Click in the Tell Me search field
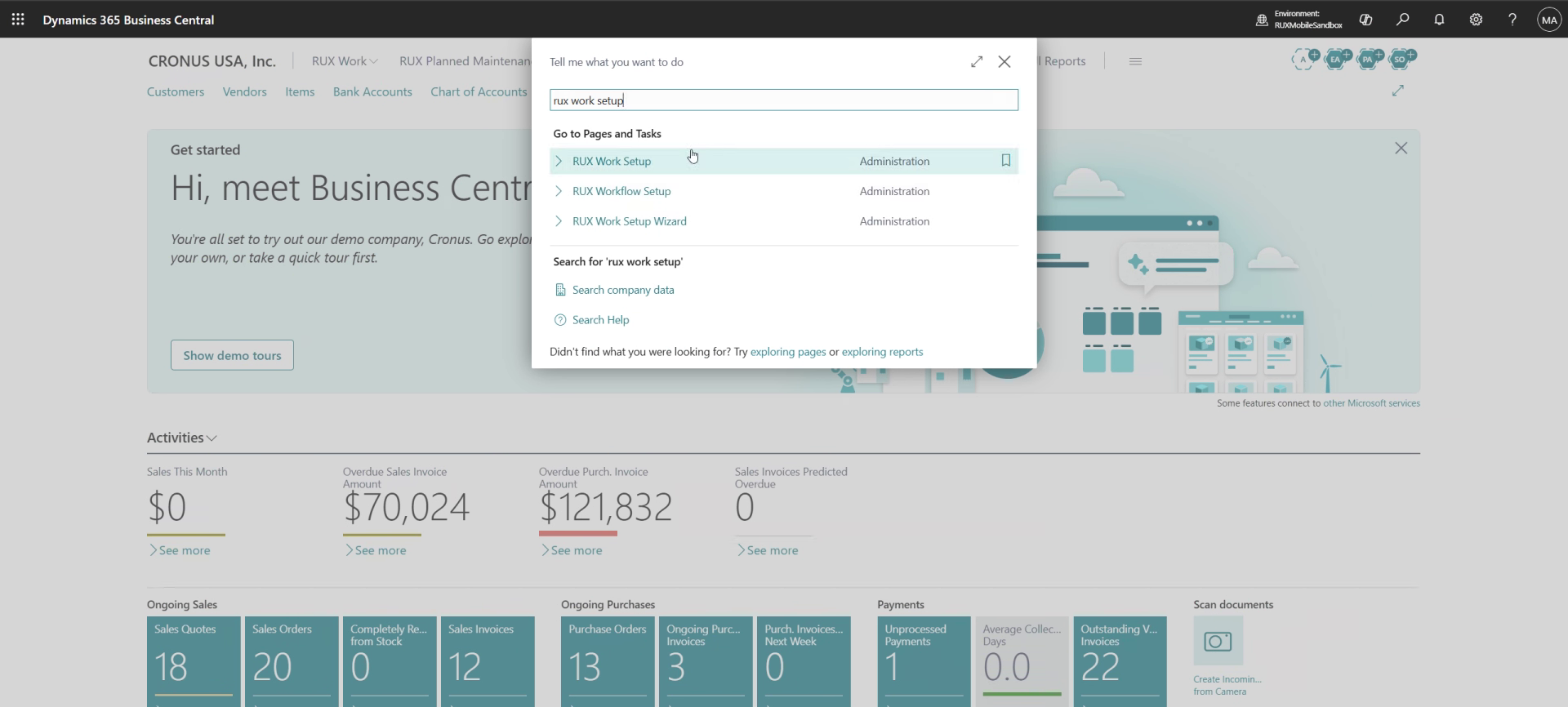This screenshot has height=707, width=1568. click(784, 100)
